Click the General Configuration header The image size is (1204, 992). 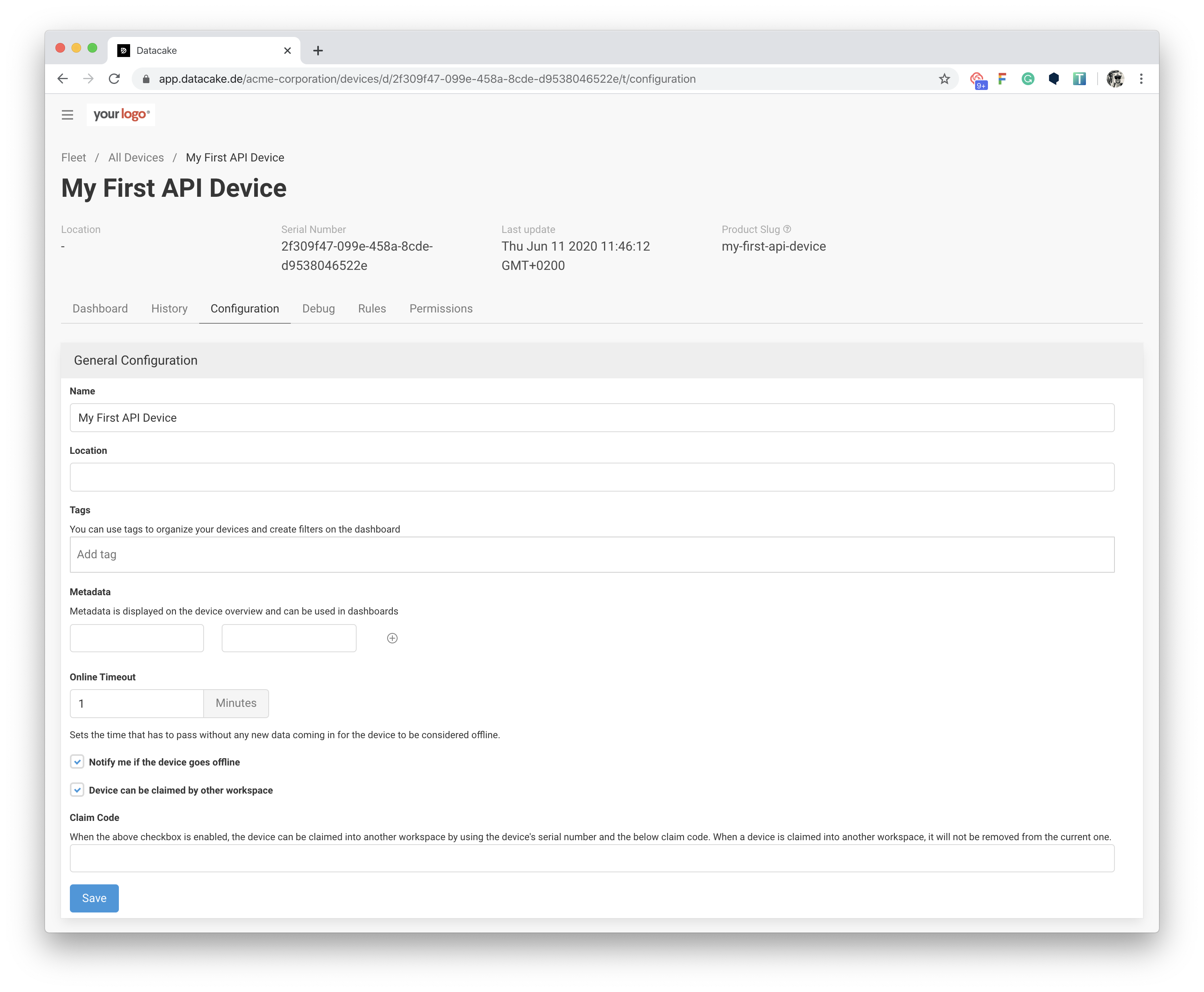coord(602,361)
